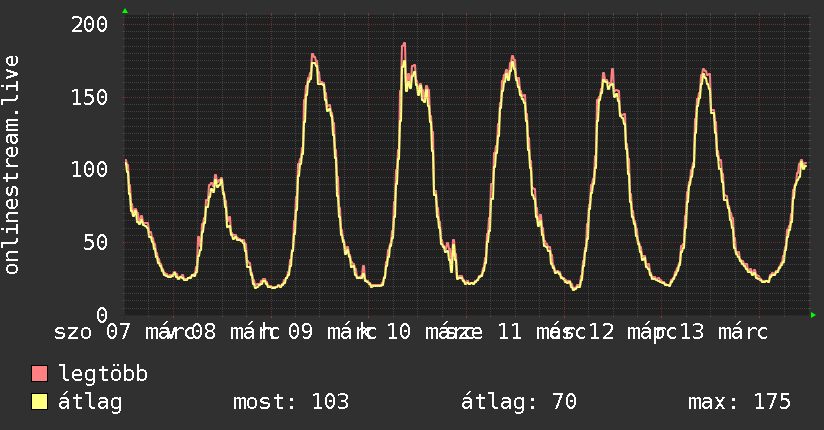This screenshot has height=430, width=824.
Task: Click the 0 y-axis label
Action: [x=102, y=315]
